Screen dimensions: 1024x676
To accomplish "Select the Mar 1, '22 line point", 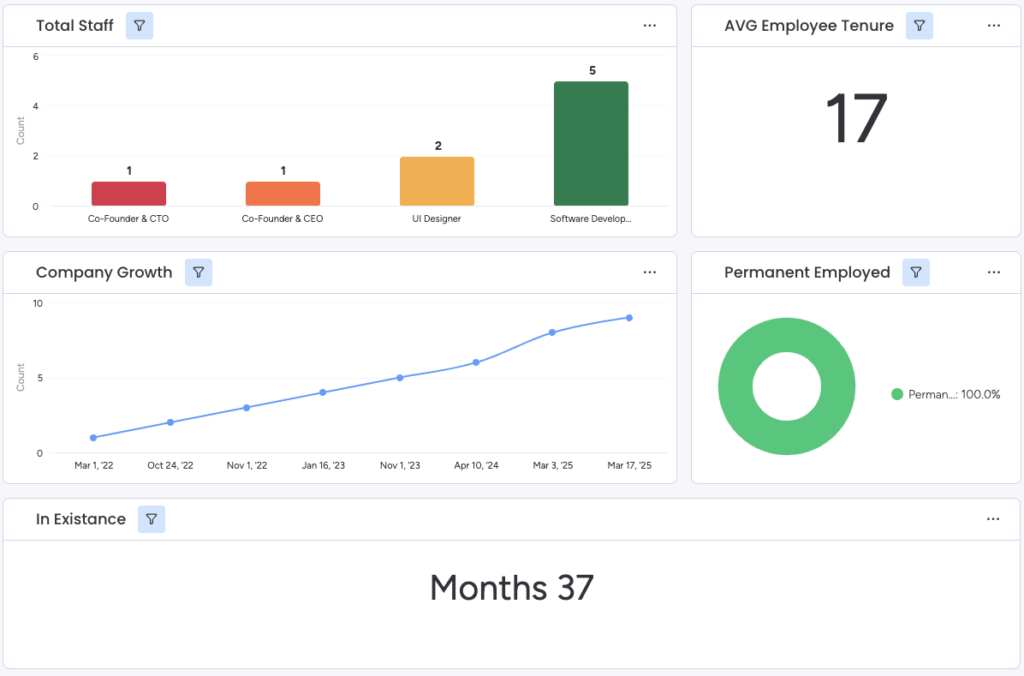I will click(x=93, y=437).
